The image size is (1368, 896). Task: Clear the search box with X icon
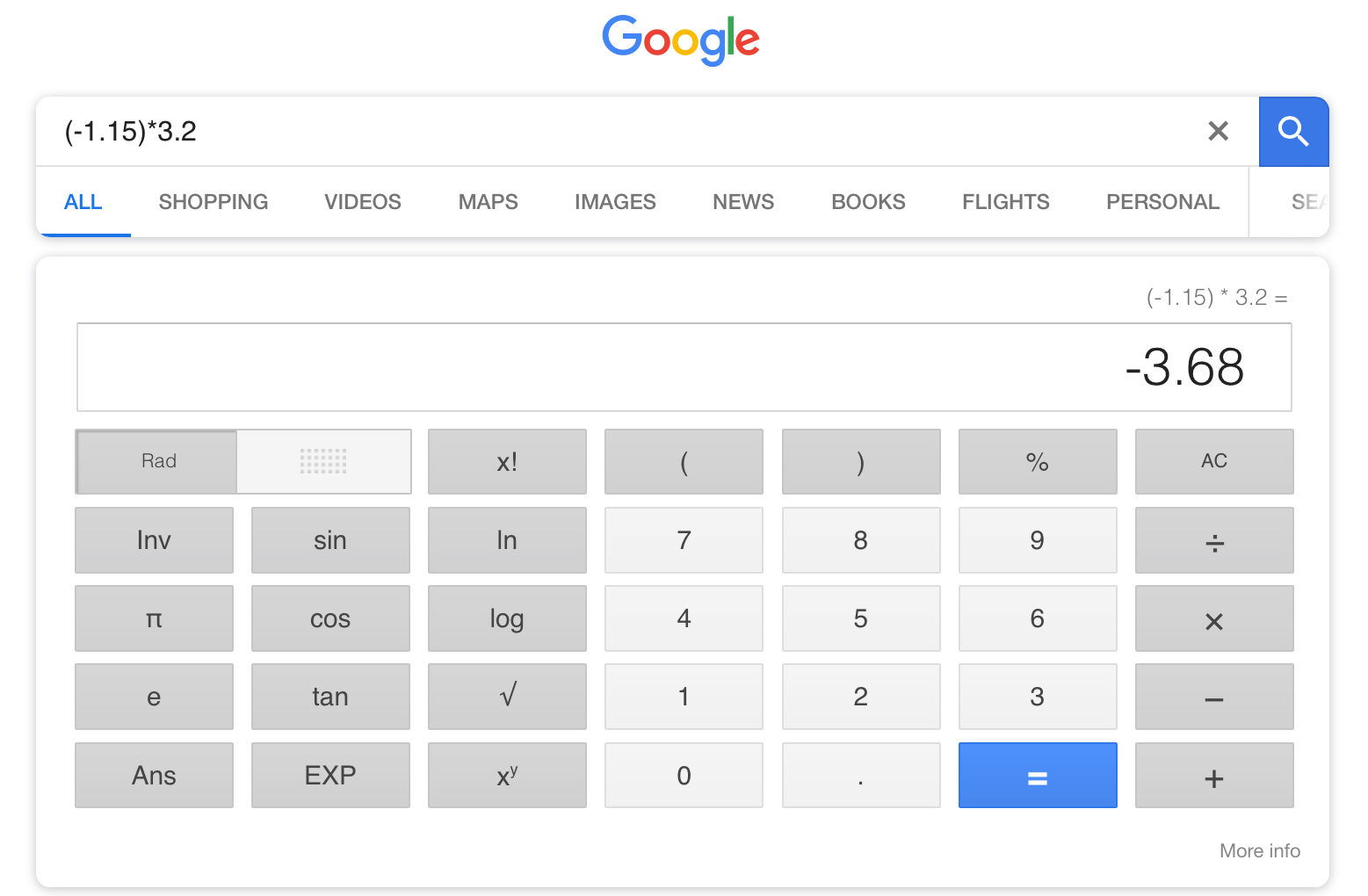pos(1218,131)
